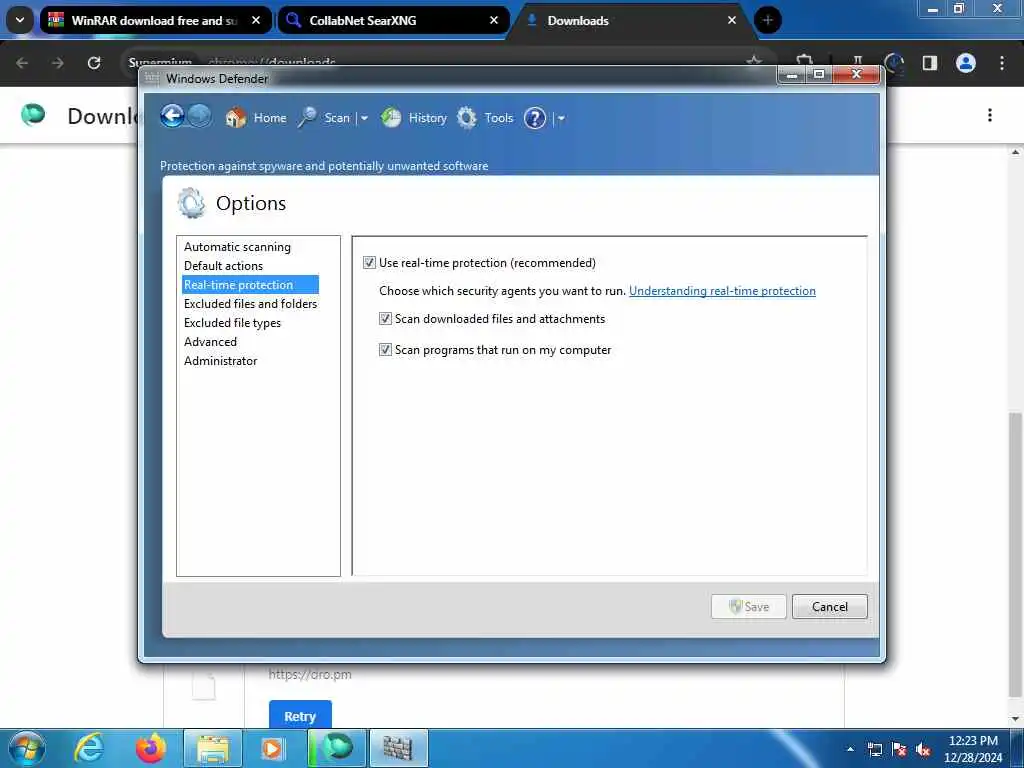Switch to WinRAR download browser tab

(x=155, y=20)
